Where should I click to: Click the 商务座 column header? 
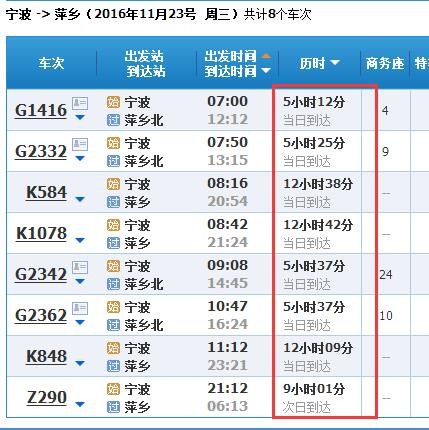coord(385,63)
